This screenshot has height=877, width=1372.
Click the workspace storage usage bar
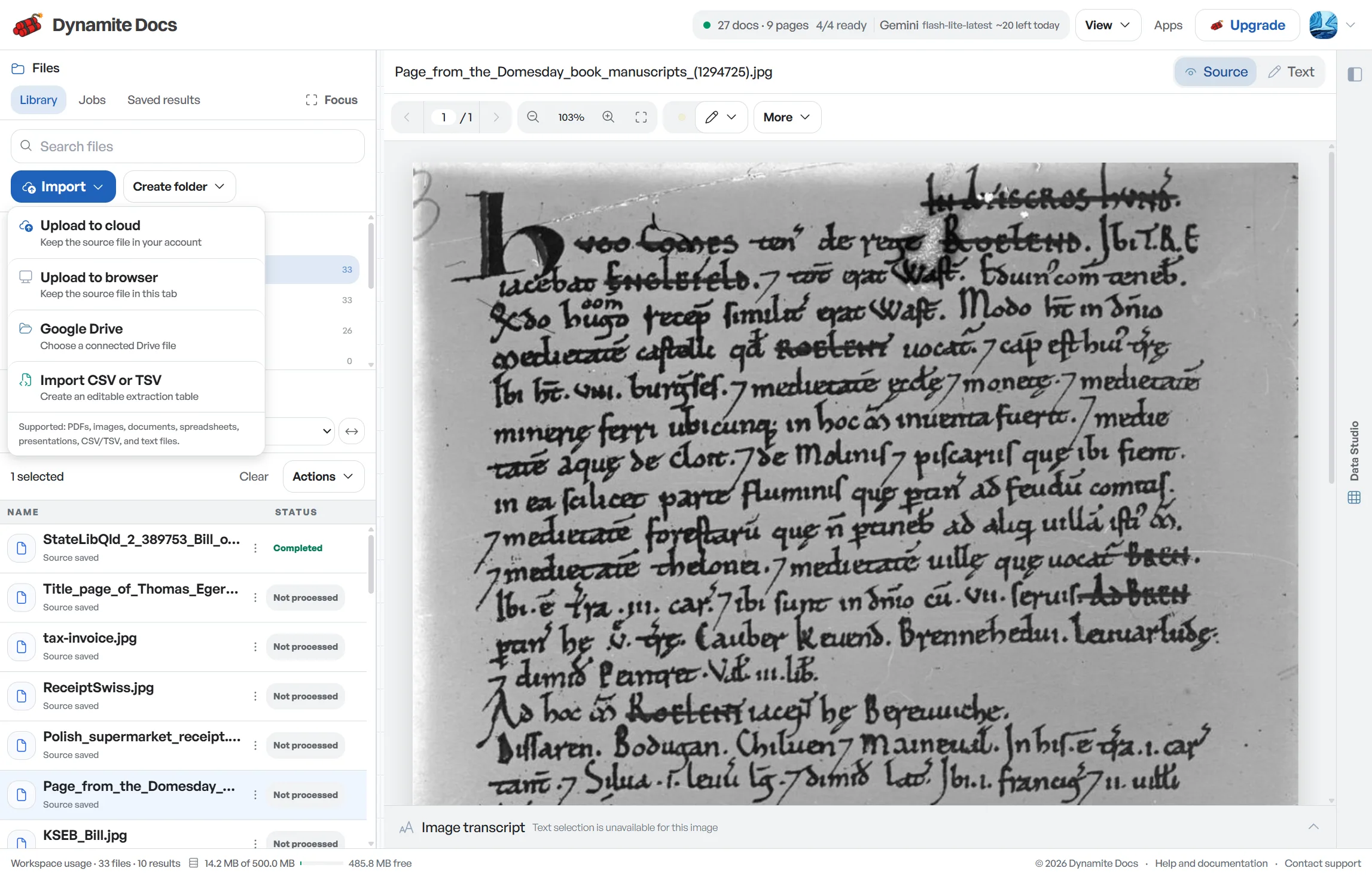(x=322, y=863)
